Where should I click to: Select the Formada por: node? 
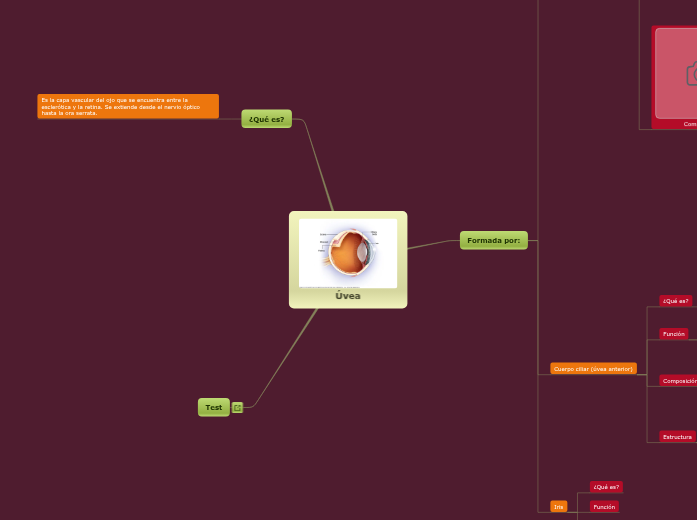[x=493, y=240]
